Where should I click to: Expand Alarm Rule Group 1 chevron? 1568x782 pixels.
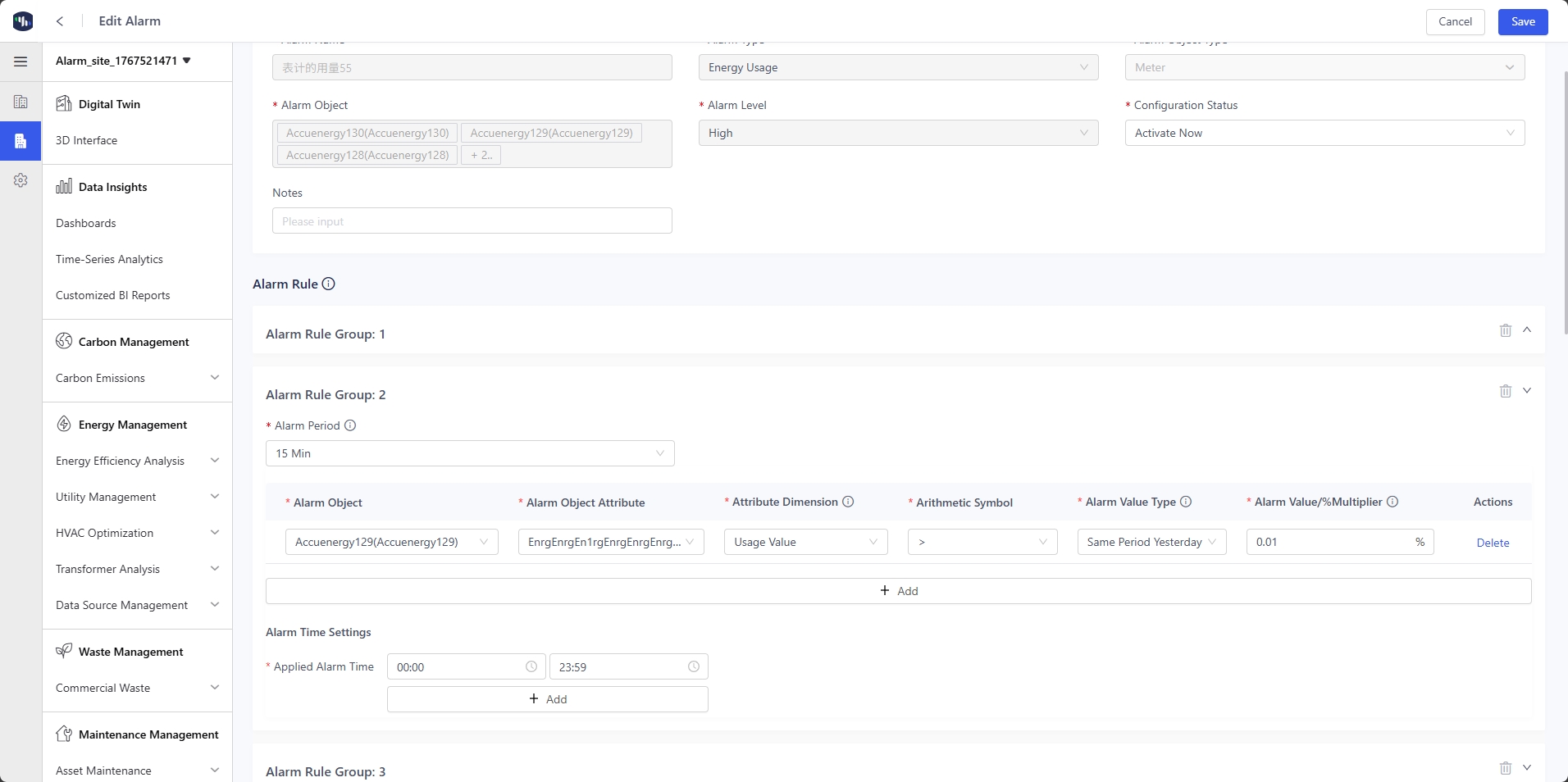(x=1526, y=330)
